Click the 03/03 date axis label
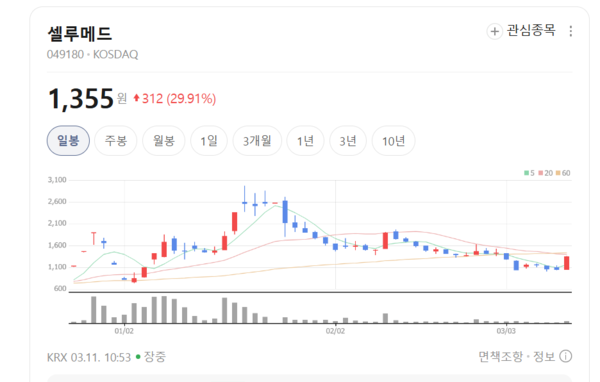The width and height of the screenshot is (600, 382). (506, 331)
